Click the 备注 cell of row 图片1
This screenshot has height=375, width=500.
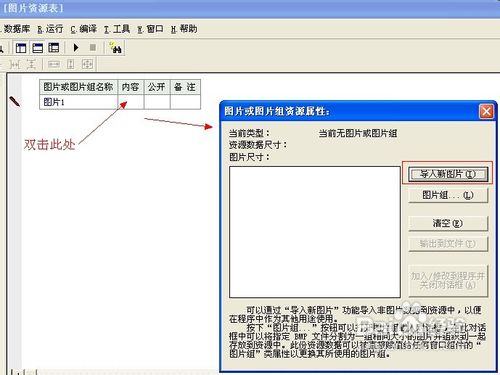click(x=185, y=102)
